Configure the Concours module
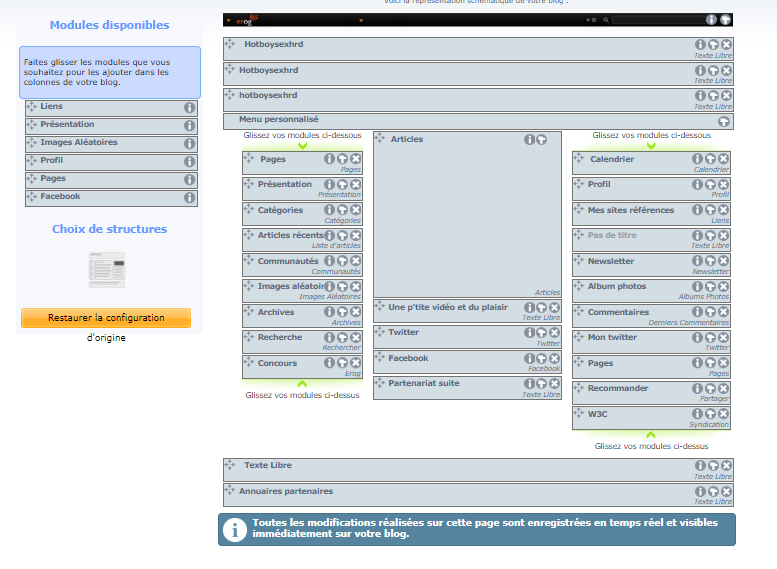777x569 pixels. 342,363
